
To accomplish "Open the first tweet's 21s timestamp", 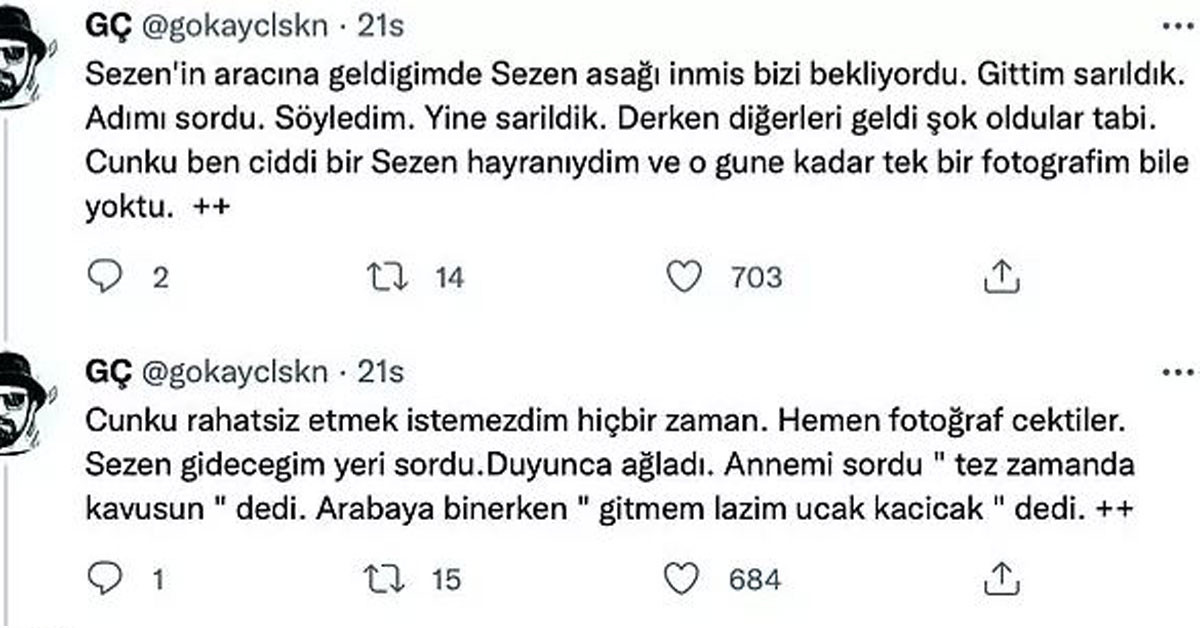I will 381,28.
